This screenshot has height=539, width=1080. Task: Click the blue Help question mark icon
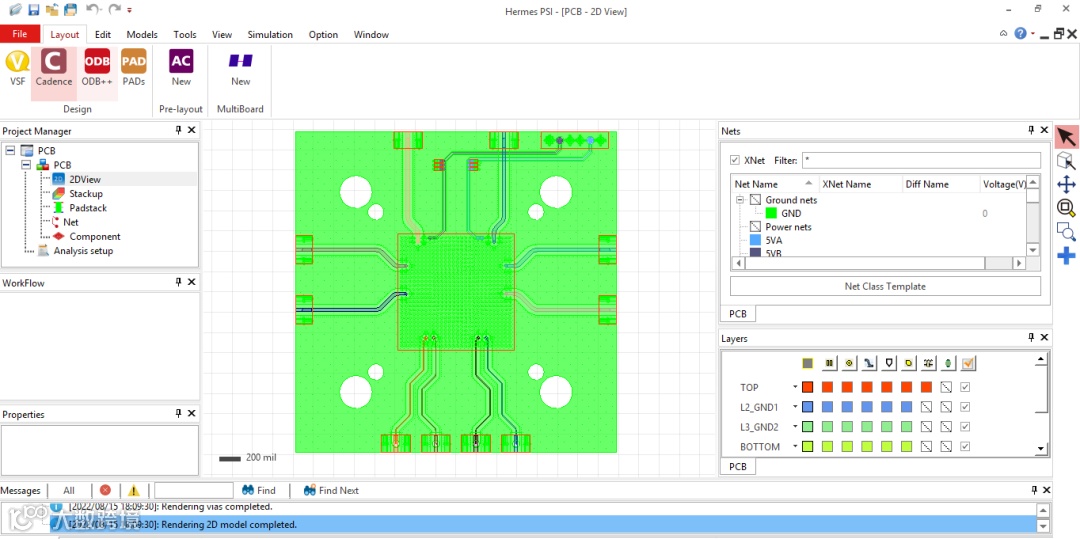coord(1021,34)
